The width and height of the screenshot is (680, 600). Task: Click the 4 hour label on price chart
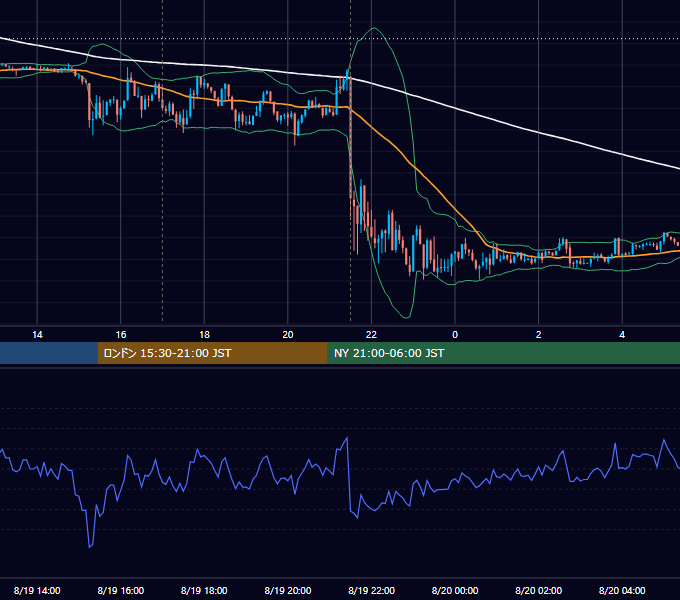(622, 335)
